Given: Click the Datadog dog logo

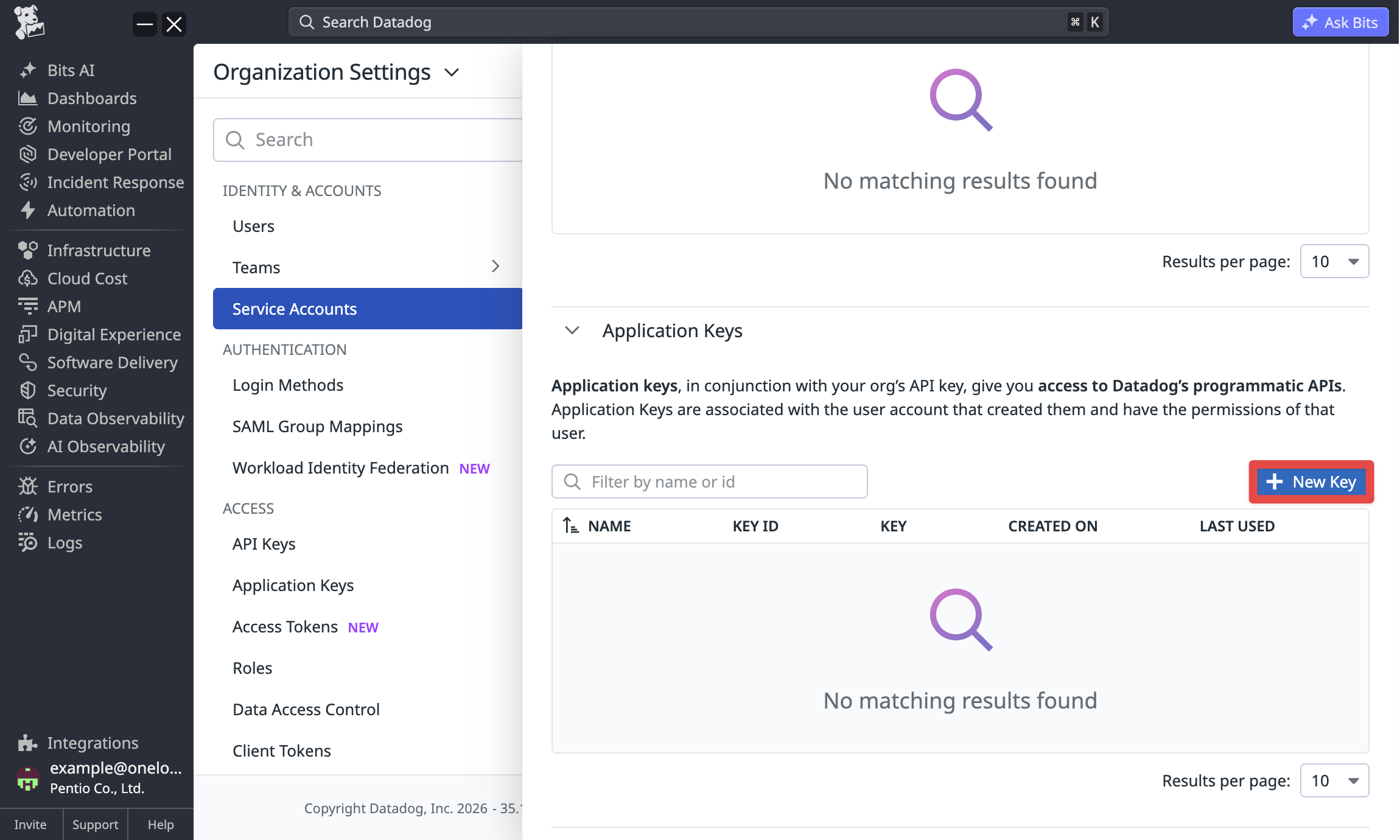Looking at the screenshot, I should pyautogui.click(x=29, y=23).
